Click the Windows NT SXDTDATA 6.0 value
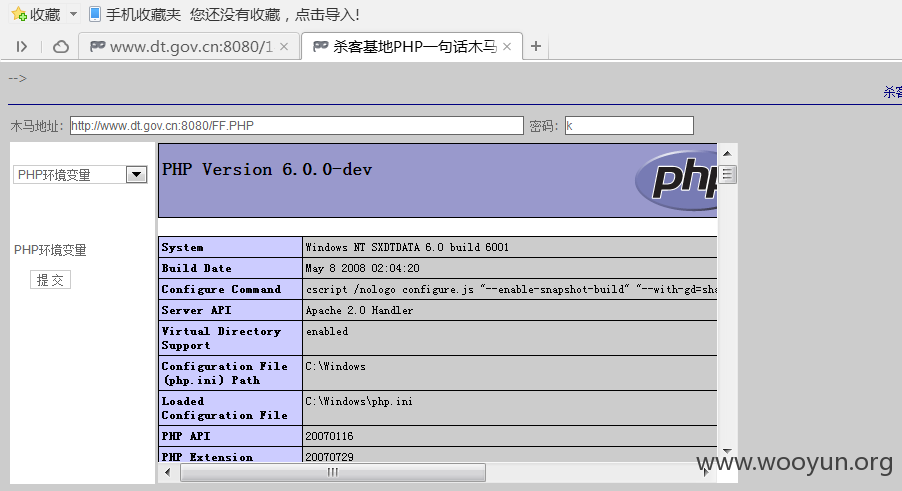Image resolution: width=902 pixels, height=491 pixels. coord(407,247)
